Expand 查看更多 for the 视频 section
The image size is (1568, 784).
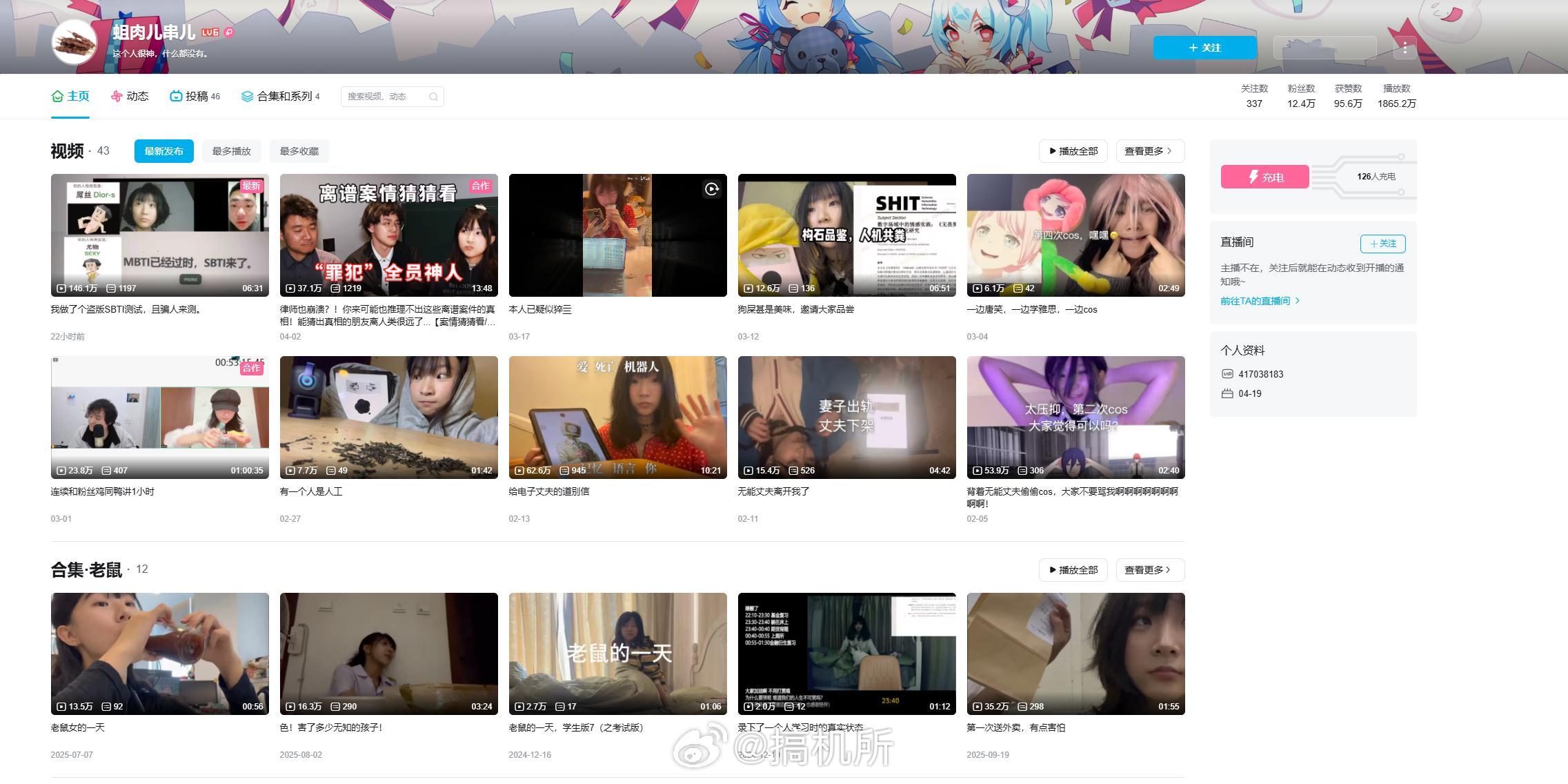[1149, 151]
